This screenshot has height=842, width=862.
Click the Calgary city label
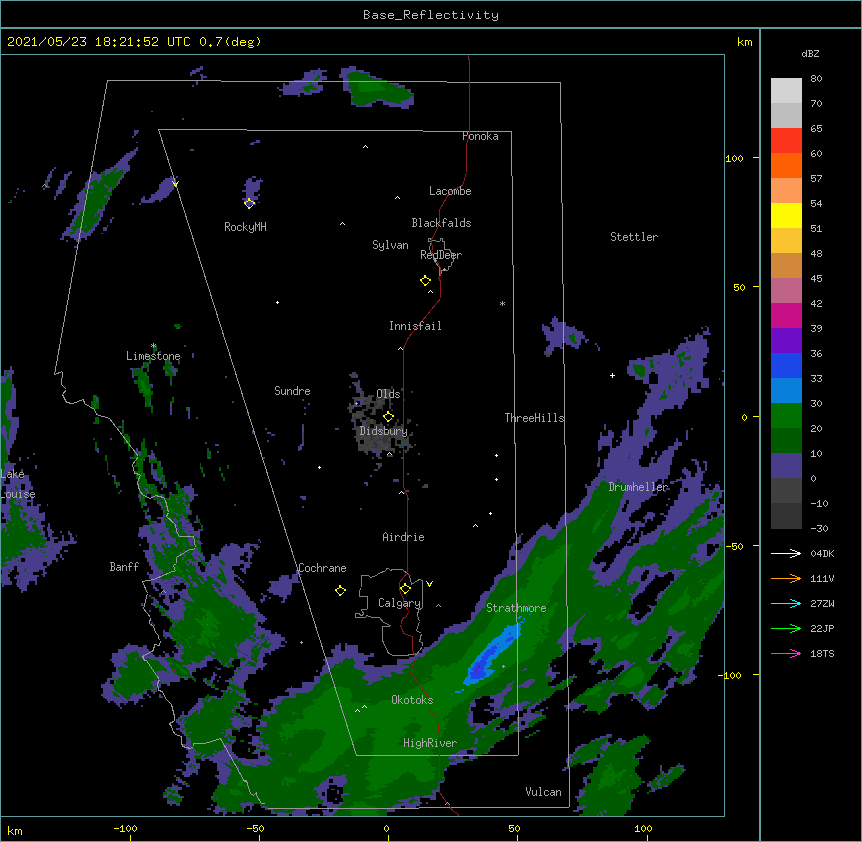click(399, 603)
